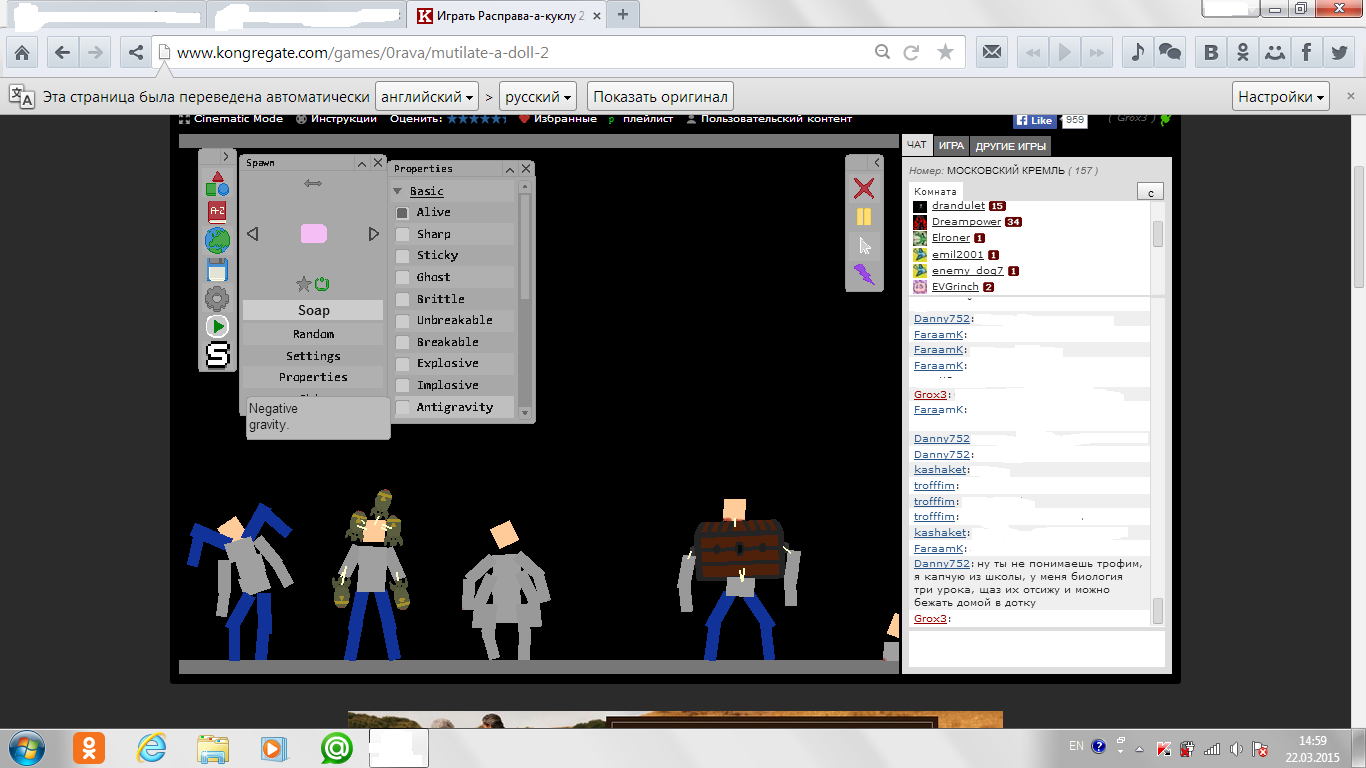The height and width of the screenshot is (768, 1366).
Task: Enable the Antigravity checkbox
Action: coord(402,407)
